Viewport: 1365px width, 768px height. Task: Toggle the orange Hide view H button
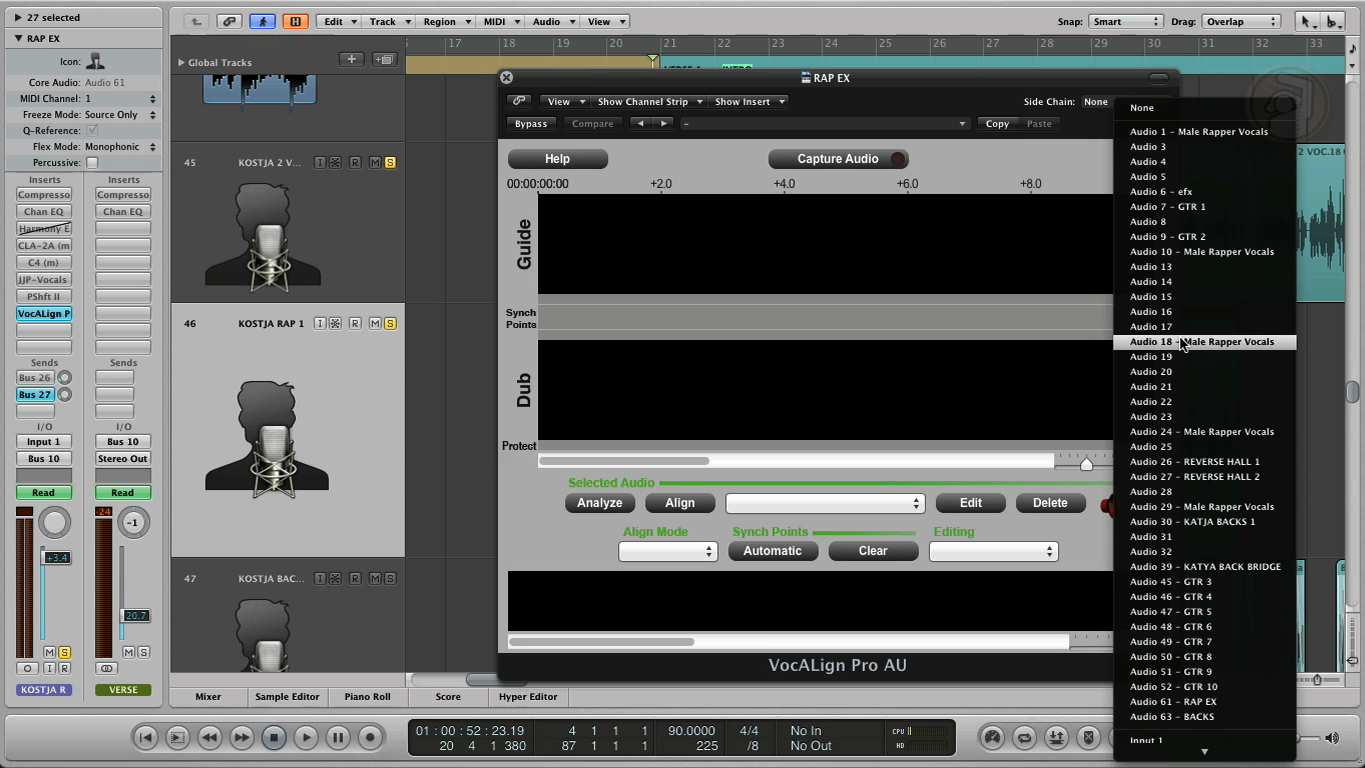click(295, 21)
